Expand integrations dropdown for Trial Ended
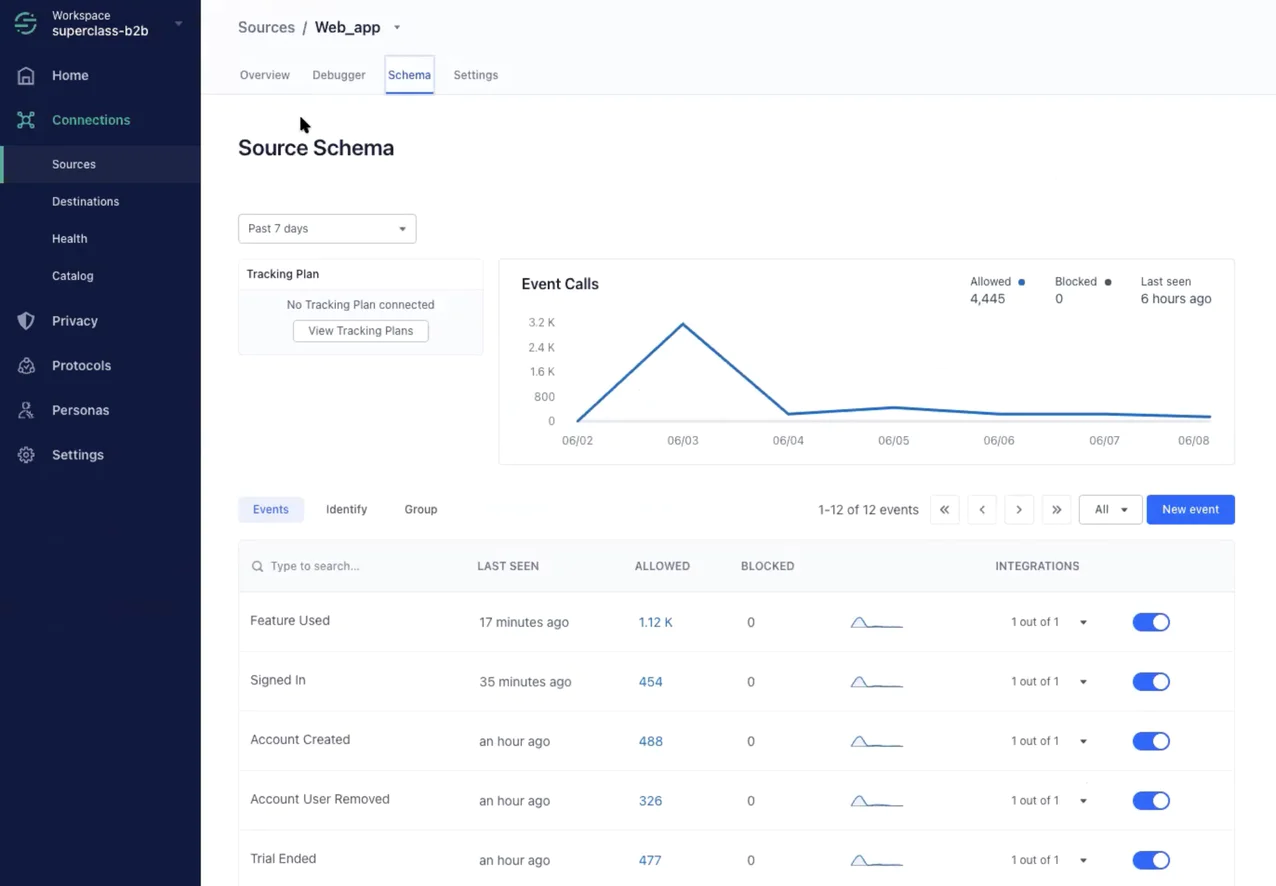This screenshot has height=886, width=1276. pos(1083,861)
